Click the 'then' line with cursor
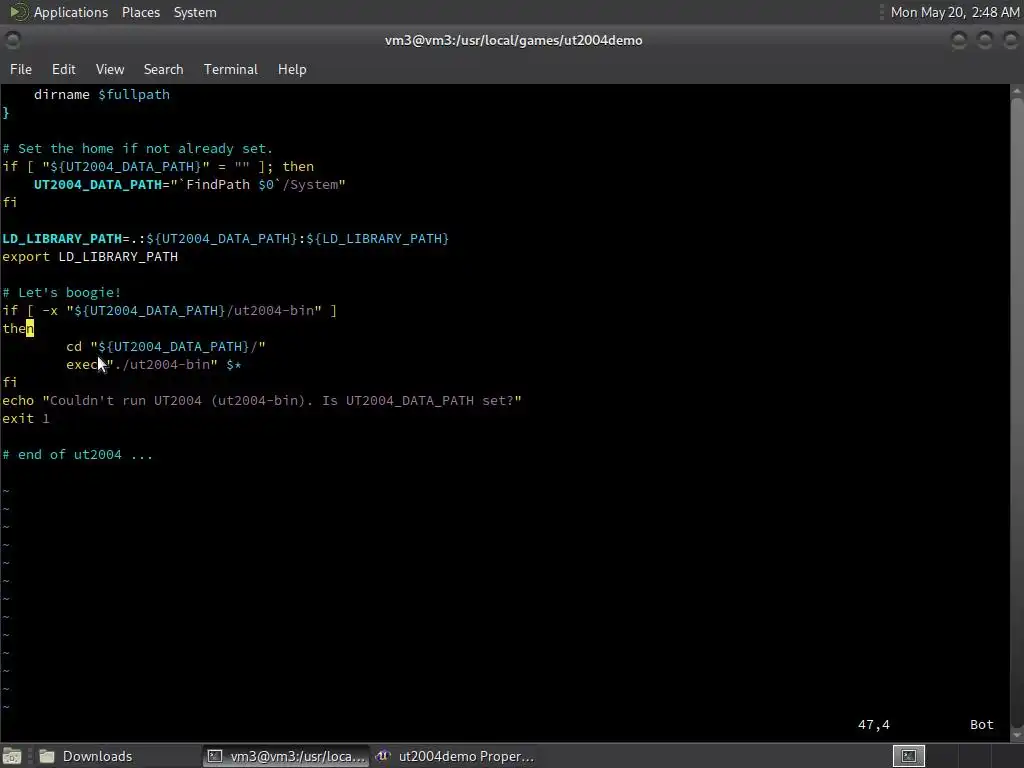Viewport: 1024px width, 768px height. coord(18,328)
